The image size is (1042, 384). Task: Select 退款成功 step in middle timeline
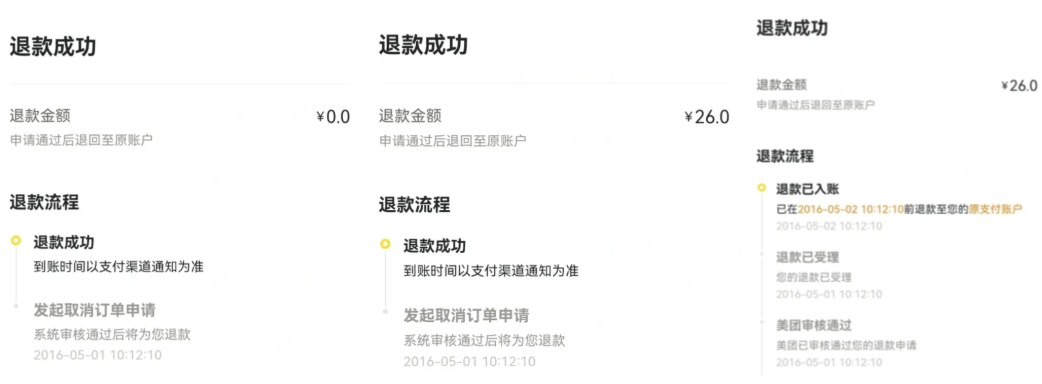[435, 246]
